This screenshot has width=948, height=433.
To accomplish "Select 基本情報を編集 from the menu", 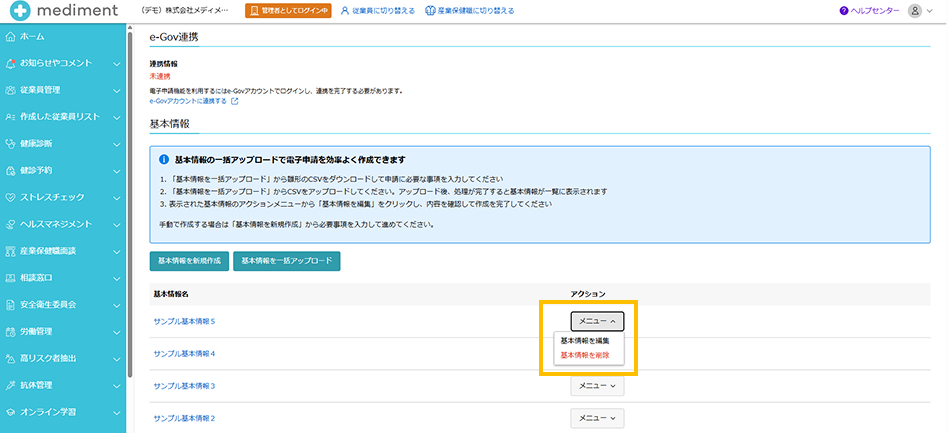I will pyautogui.click(x=585, y=341).
